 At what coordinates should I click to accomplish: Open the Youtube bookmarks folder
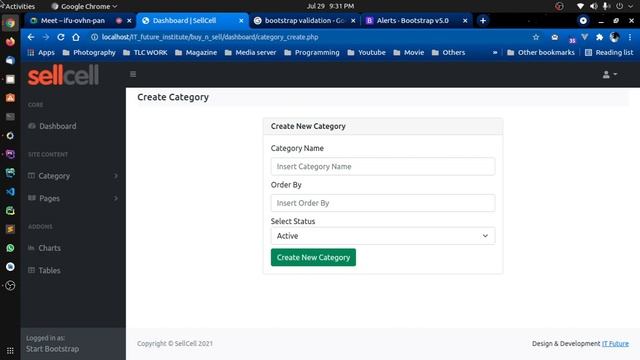[367, 53]
